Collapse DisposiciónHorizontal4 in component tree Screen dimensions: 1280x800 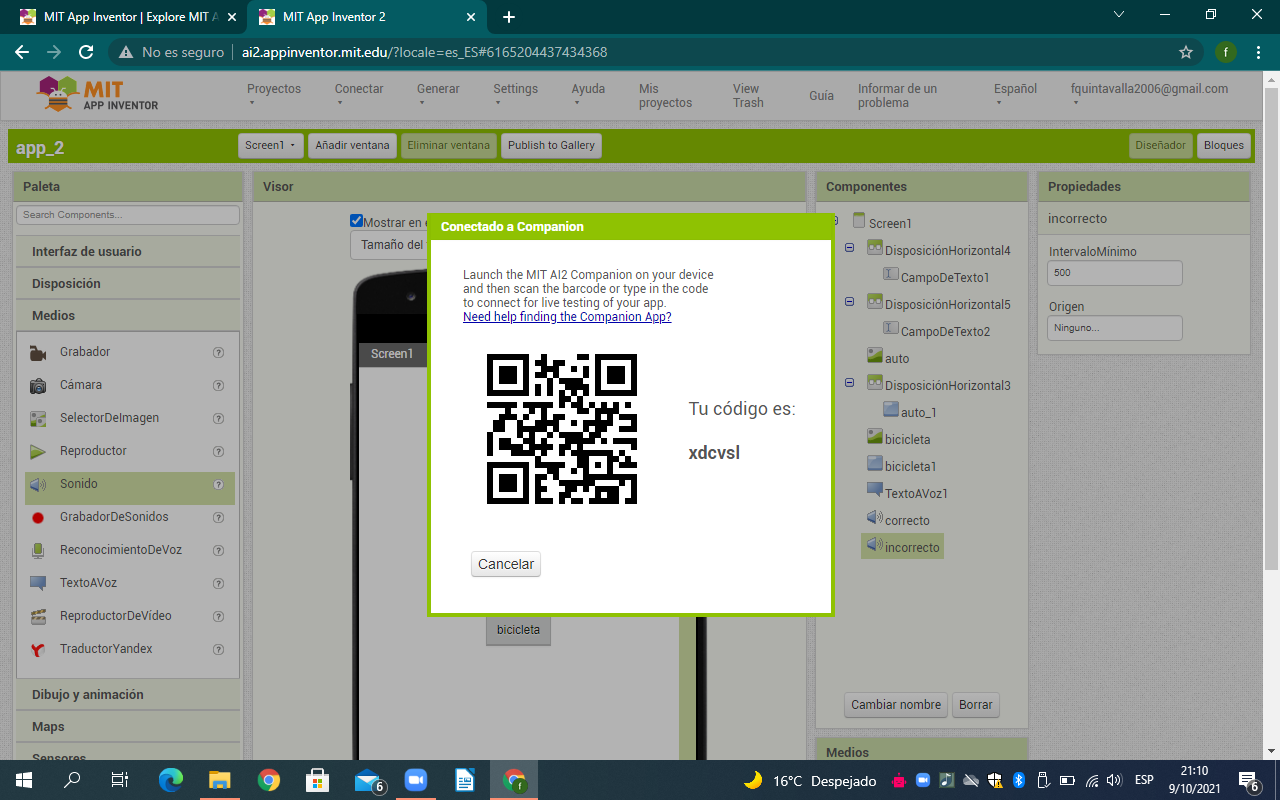[849, 248]
